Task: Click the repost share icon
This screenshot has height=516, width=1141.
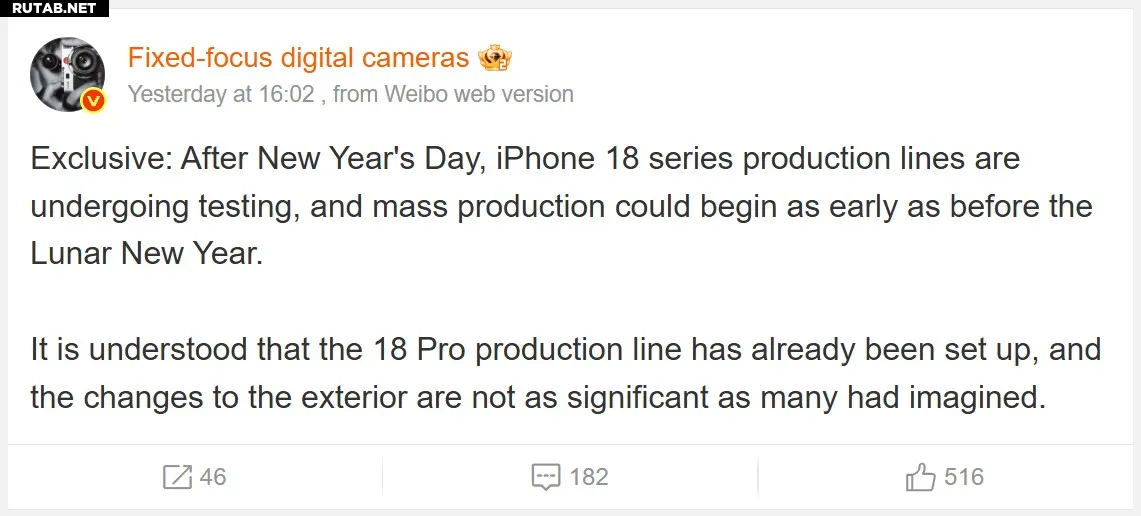Action: [177, 477]
